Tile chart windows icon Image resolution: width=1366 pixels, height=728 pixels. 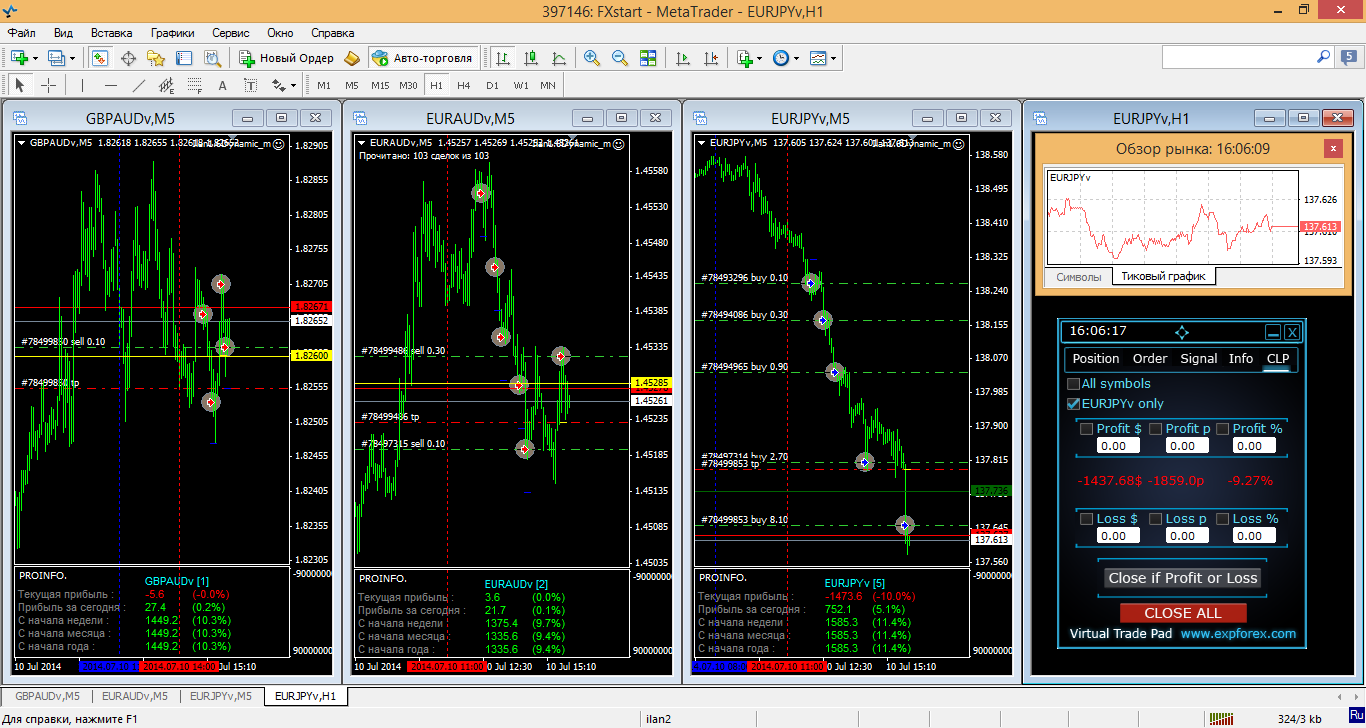[648, 58]
